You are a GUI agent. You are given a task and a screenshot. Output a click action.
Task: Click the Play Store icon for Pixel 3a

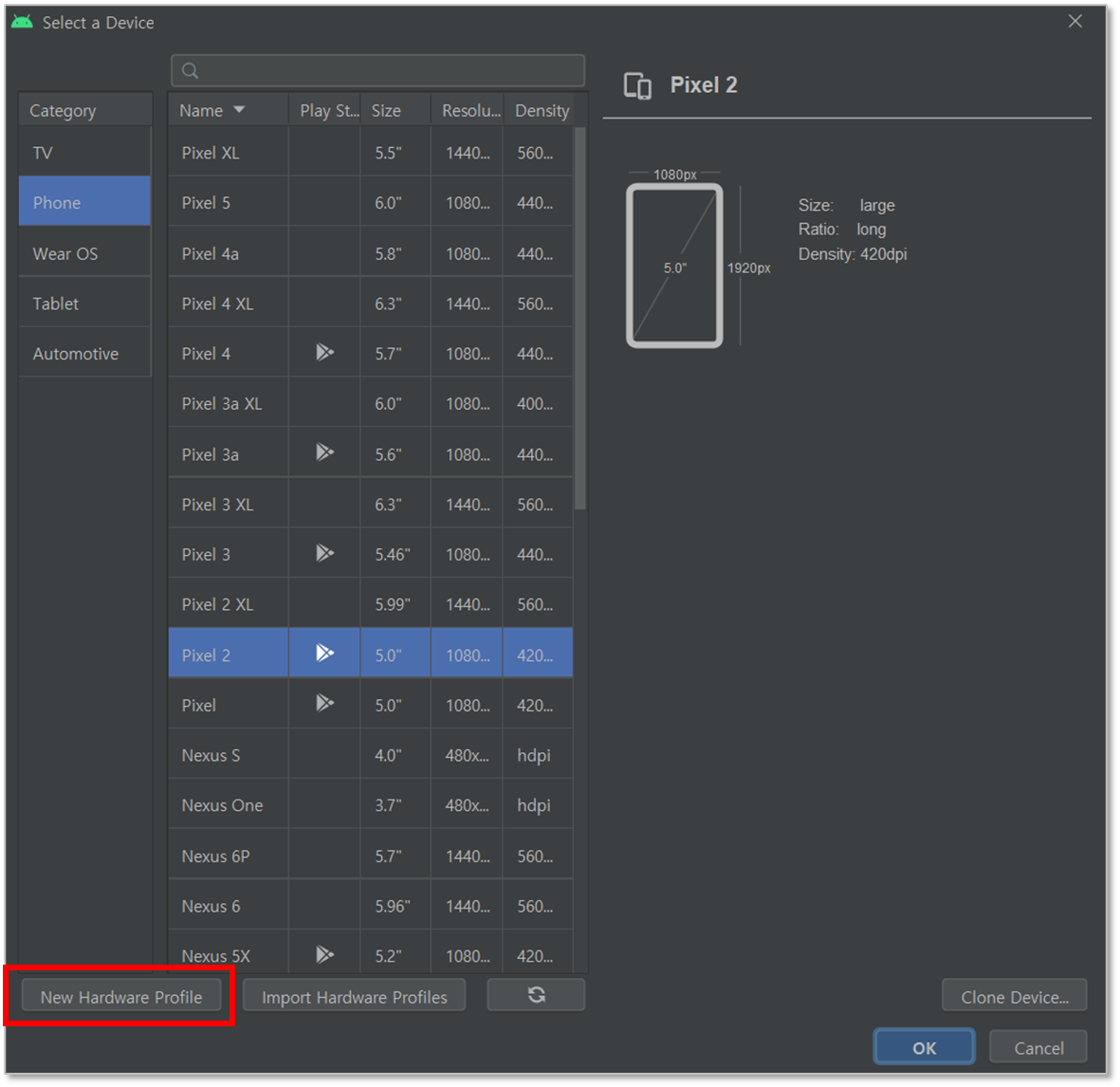pyautogui.click(x=325, y=452)
